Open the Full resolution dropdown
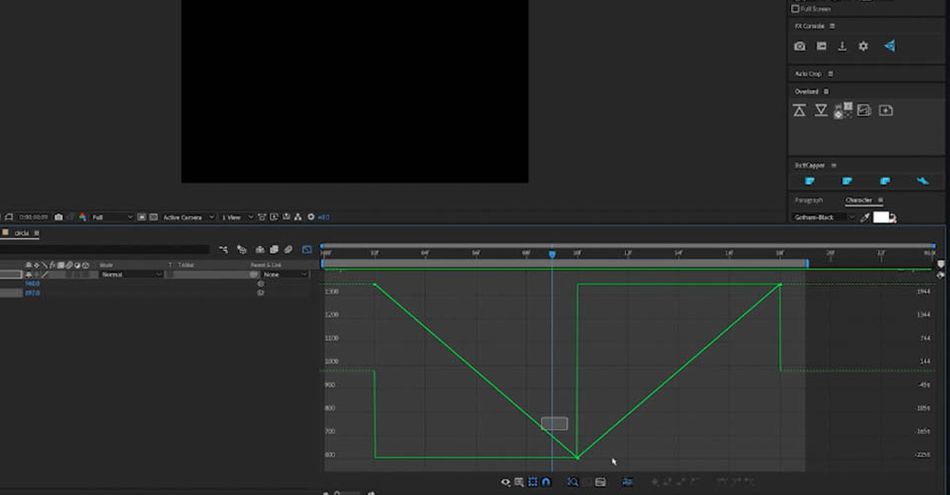 [x=113, y=217]
